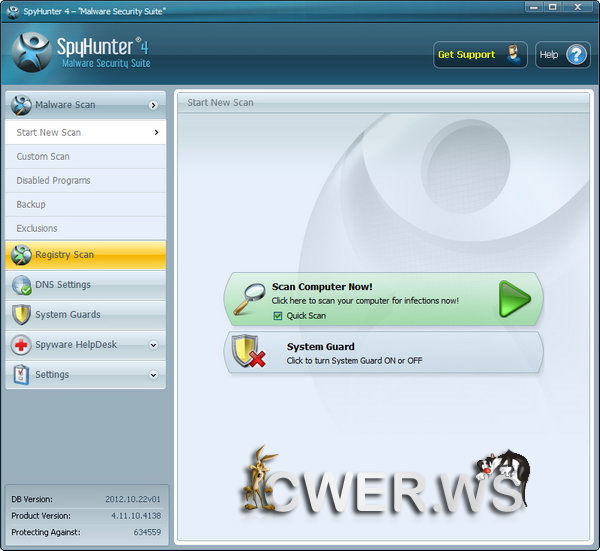
Task: Expand the Spyware HelpDesk section
Action: coord(153,345)
